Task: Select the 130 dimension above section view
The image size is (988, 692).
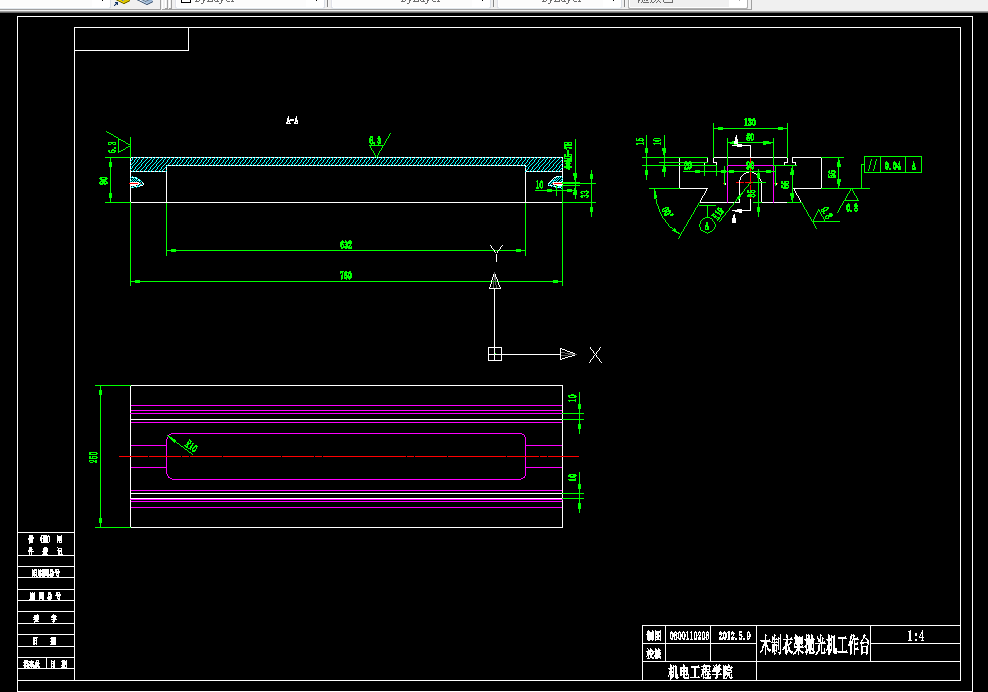Action: tap(750, 122)
